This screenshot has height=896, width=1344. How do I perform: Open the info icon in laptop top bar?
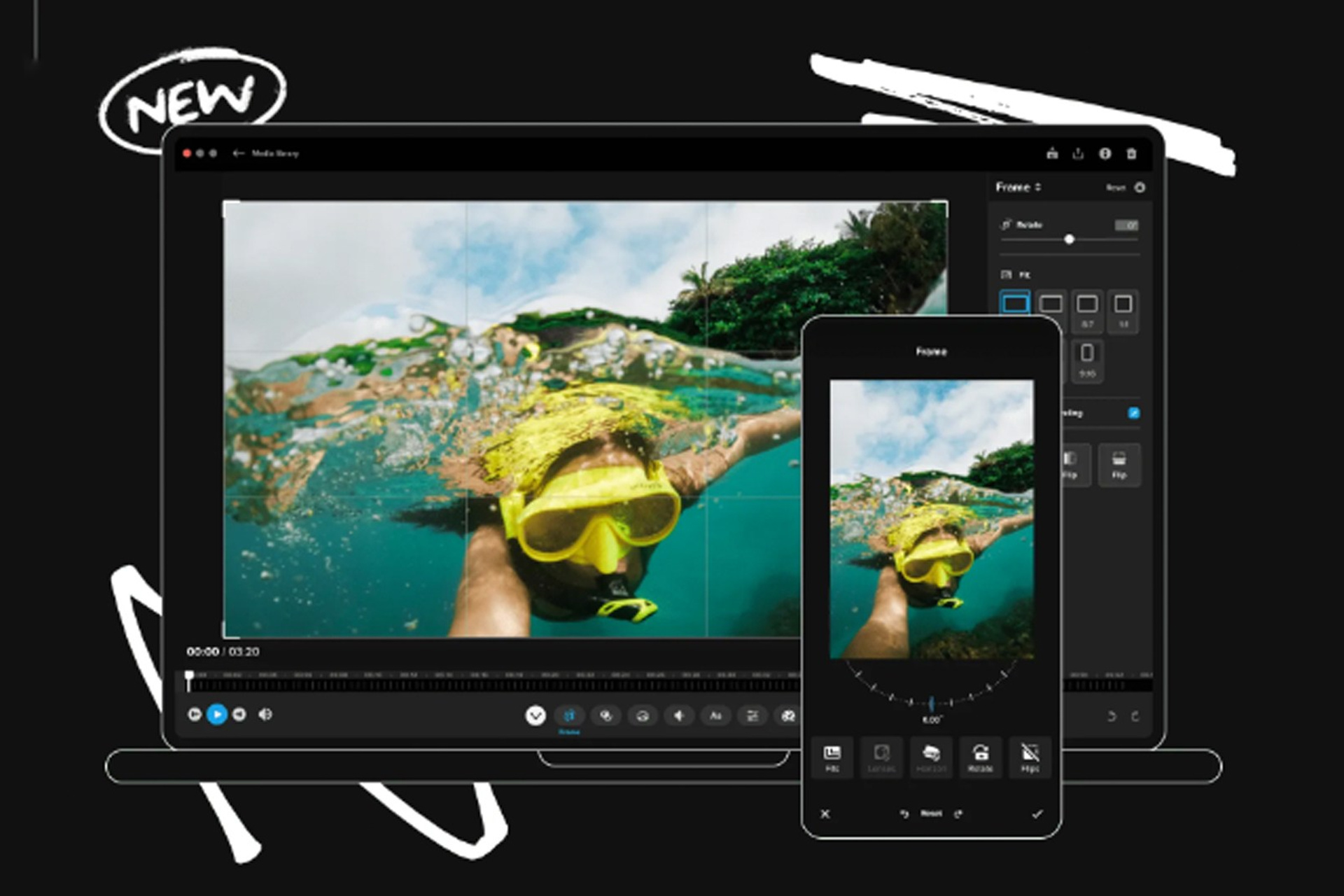1105,153
